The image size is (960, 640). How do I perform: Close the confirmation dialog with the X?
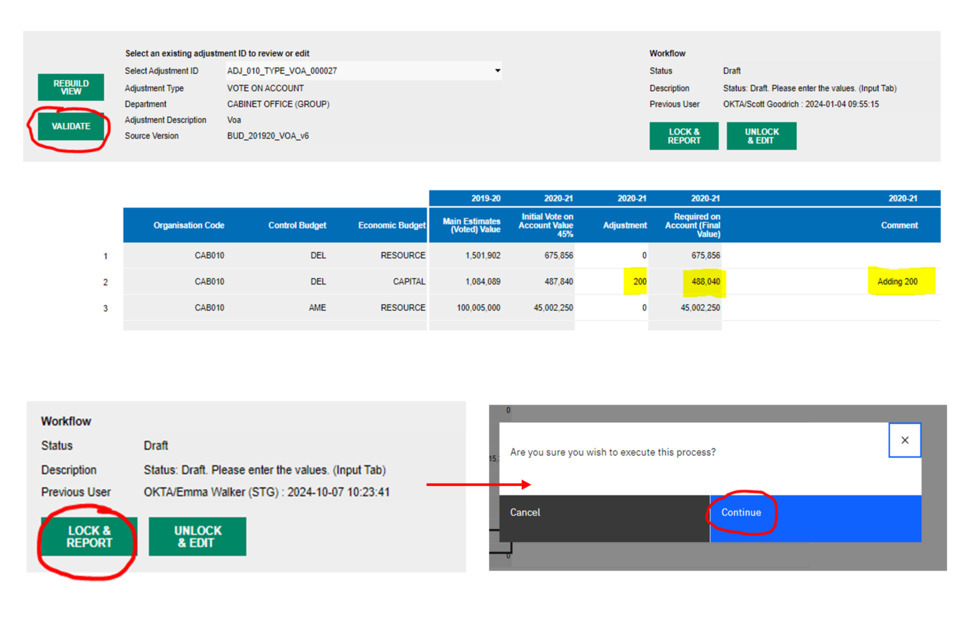[x=904, y=440]
